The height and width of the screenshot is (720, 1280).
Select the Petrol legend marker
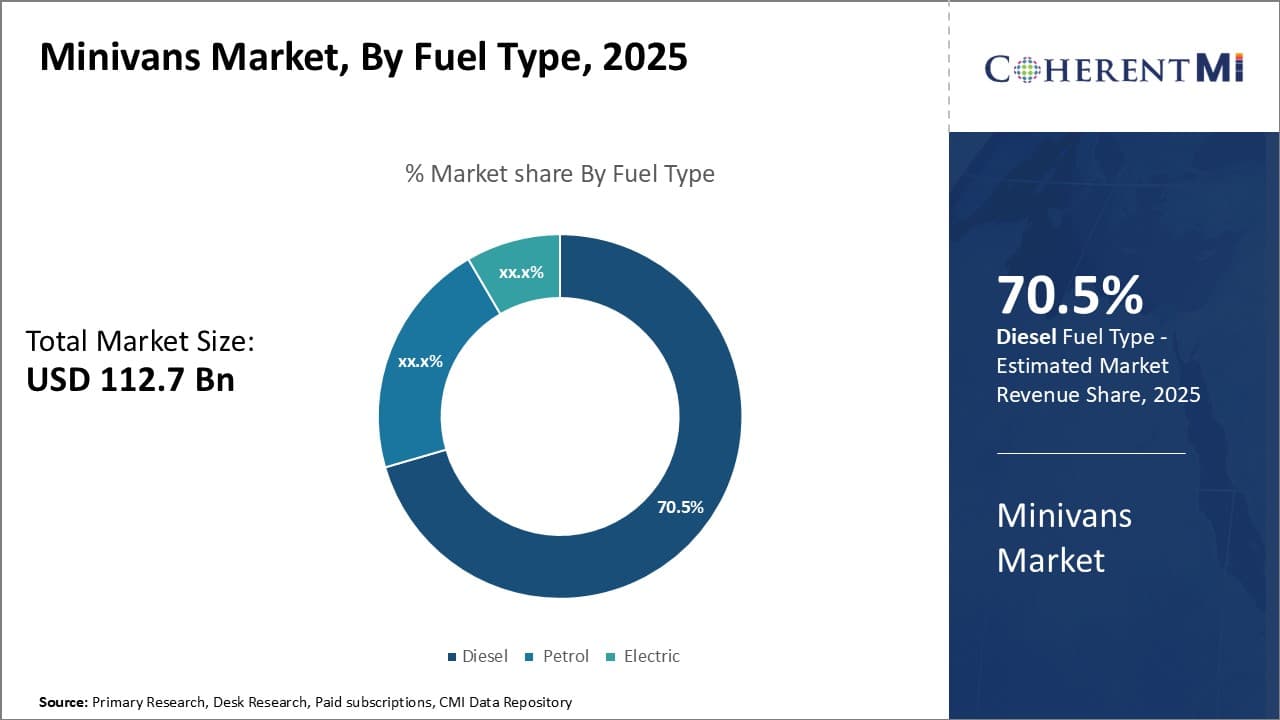coord(533,657)
